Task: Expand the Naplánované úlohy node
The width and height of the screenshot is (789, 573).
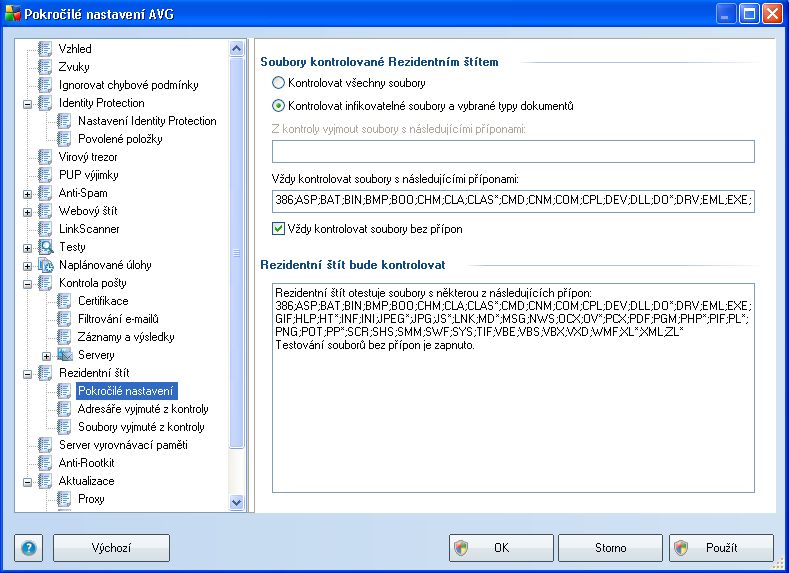Action: (27, 267)
